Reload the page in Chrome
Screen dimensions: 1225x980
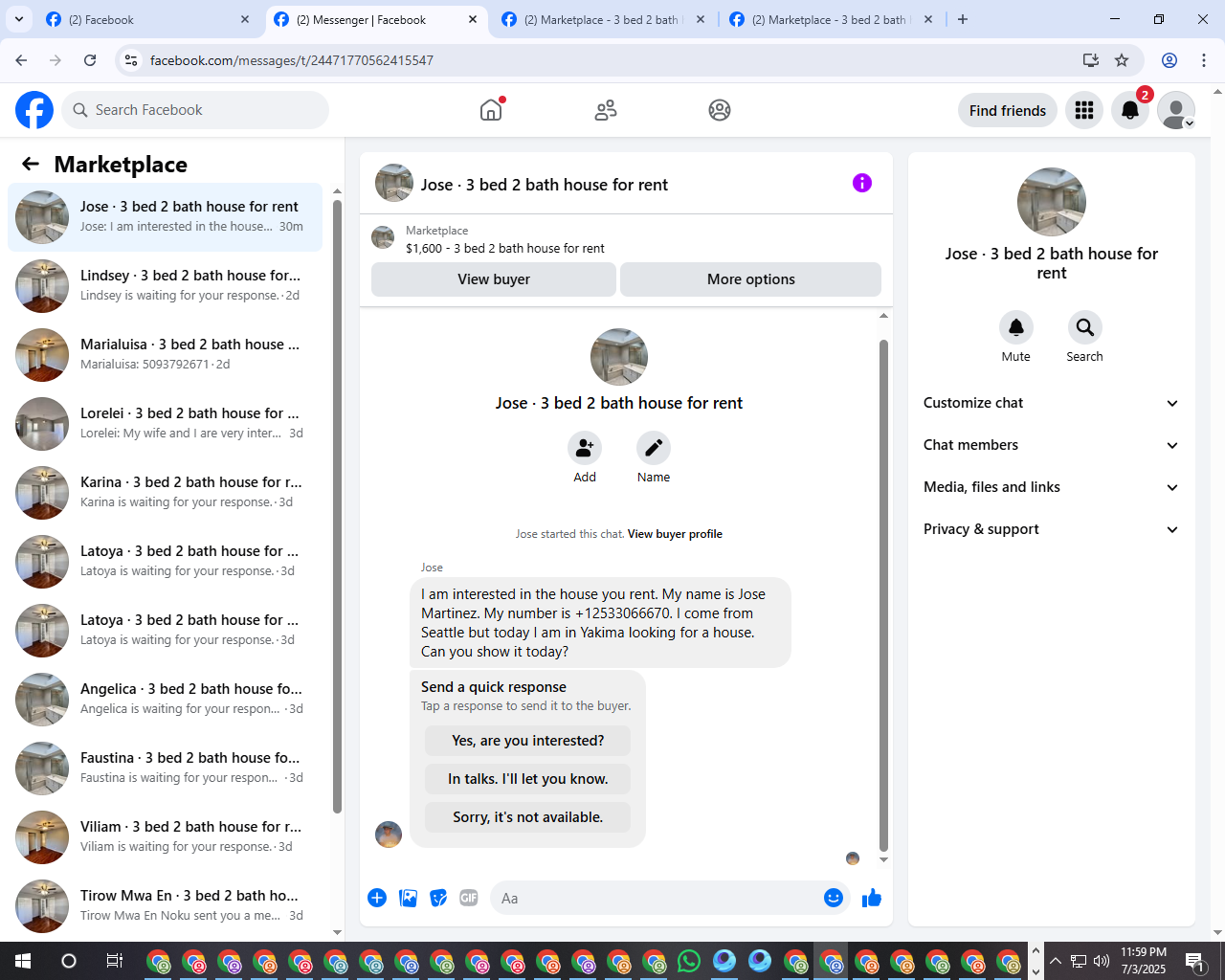point(90,60)
